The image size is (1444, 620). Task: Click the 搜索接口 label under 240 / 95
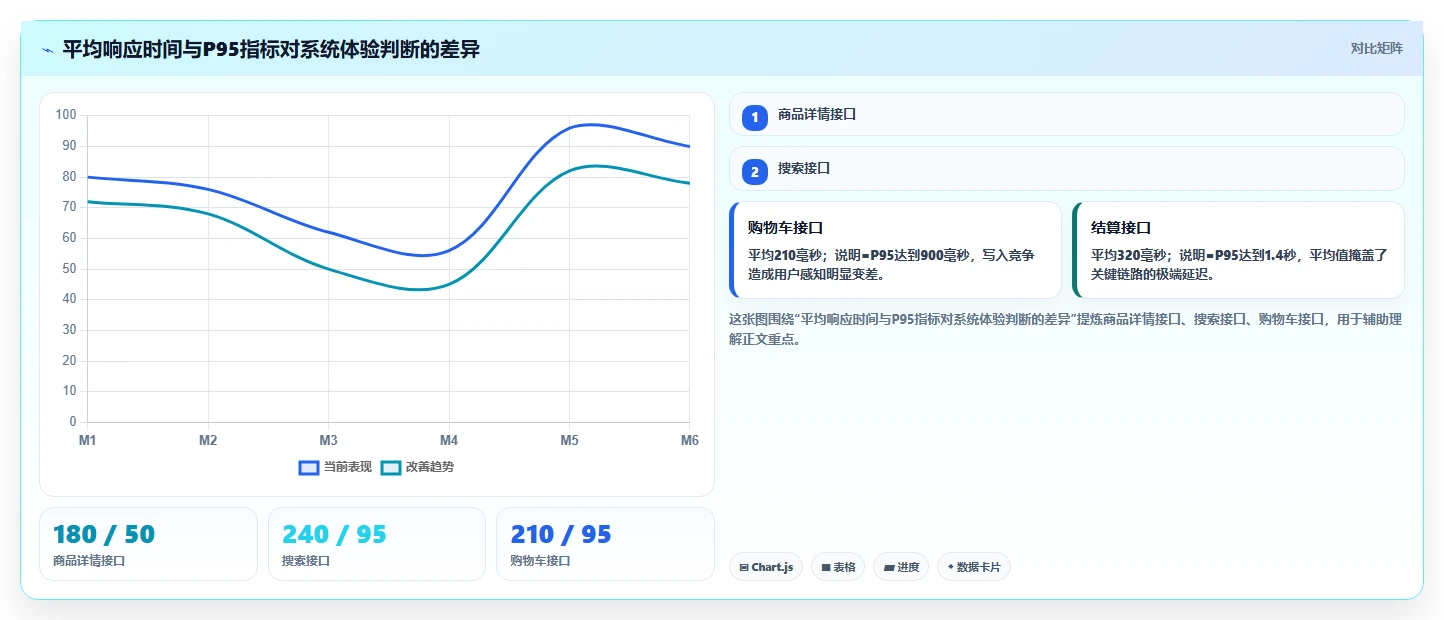[306, 561]
